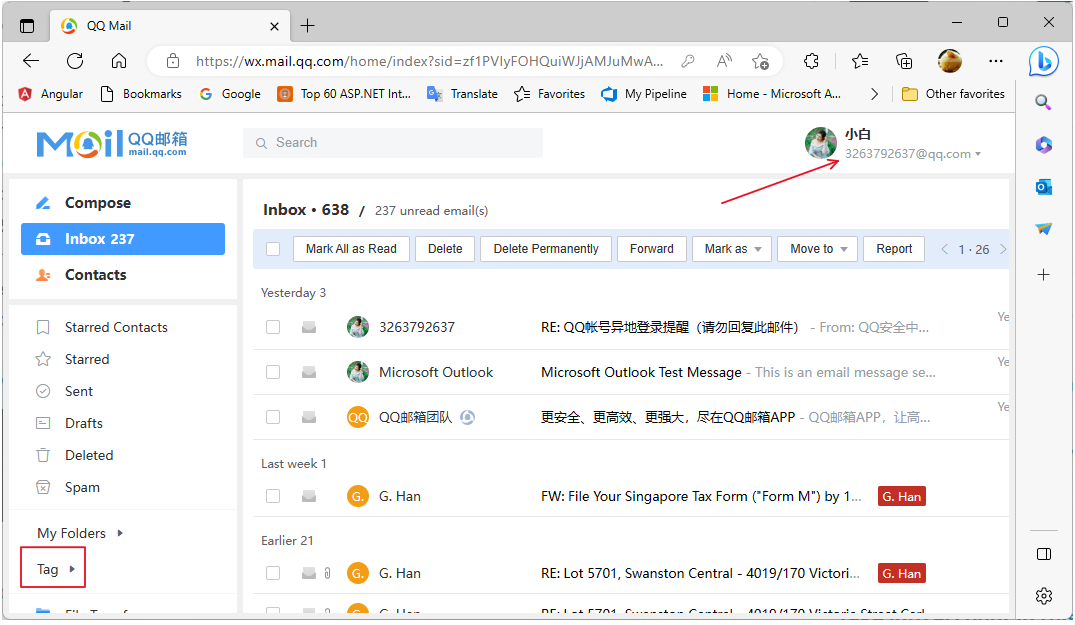The height and width of the screenshot is (625, 1075).
Task: Open the Drafts folder
Action: (83, 422)
